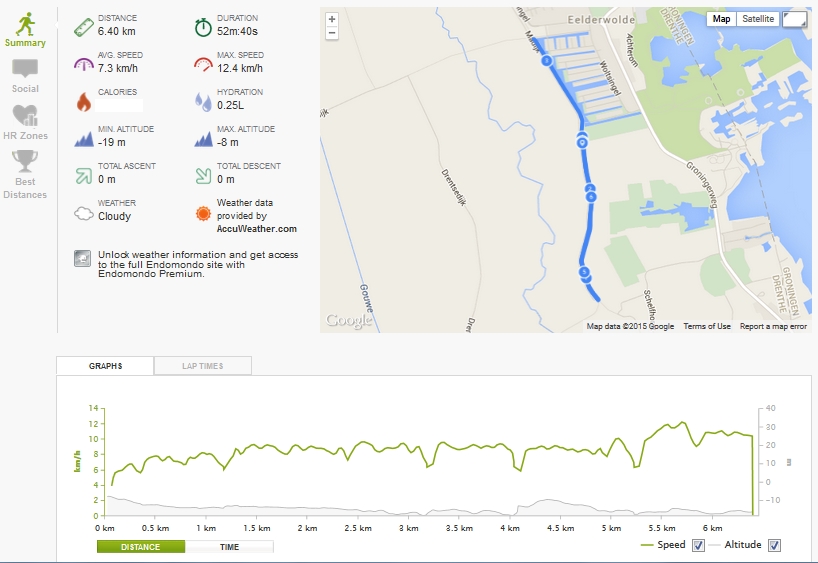Select the DISTANCE axis toggle
This screenshot has width=818, height=563.
tap(141, 547)
